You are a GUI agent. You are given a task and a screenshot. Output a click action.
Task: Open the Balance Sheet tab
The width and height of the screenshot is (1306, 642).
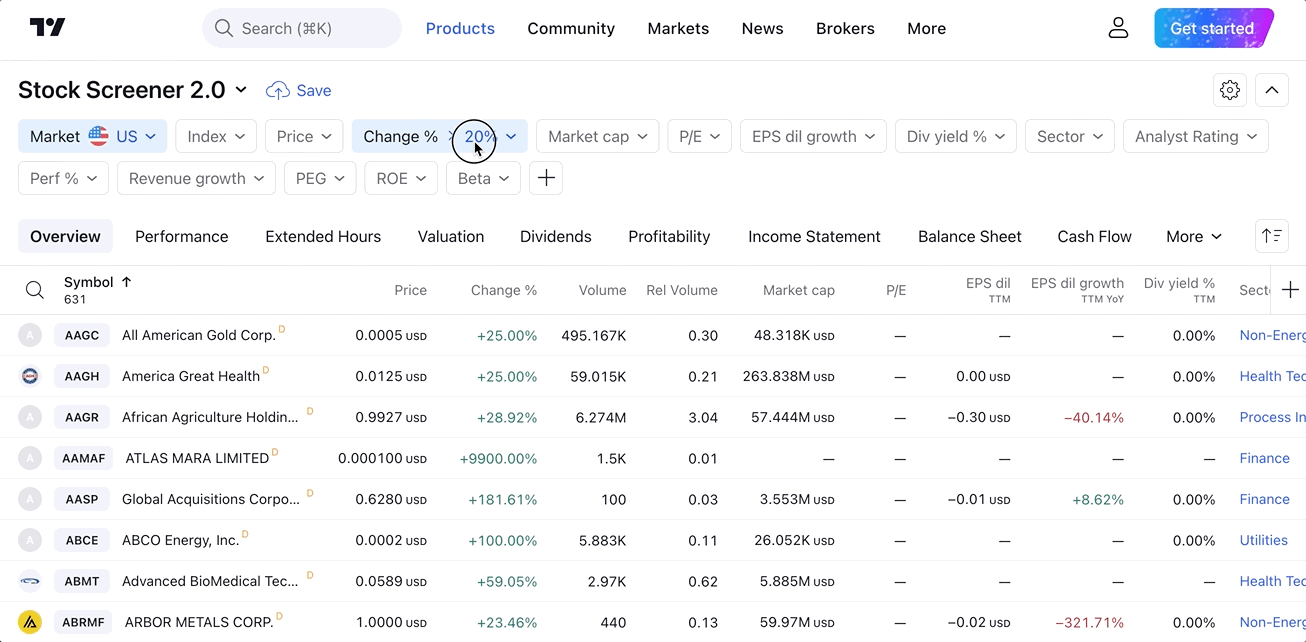(x=970, y=236)
